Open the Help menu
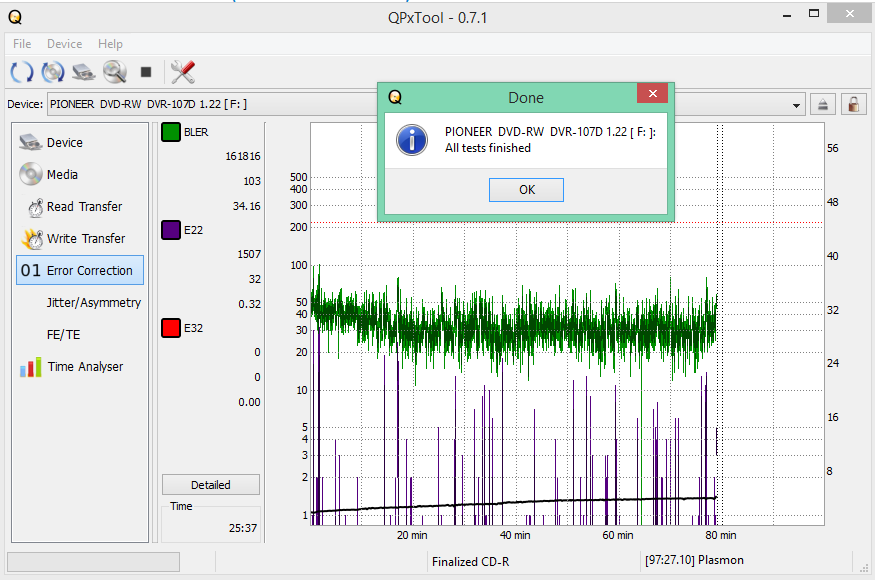Image resolution: width=875 pixels, height=580 pixels. tap(110, 44)
